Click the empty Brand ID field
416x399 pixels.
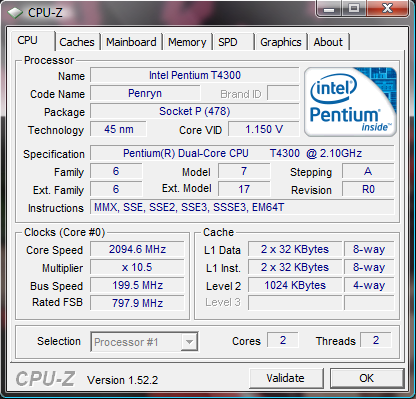283,93
